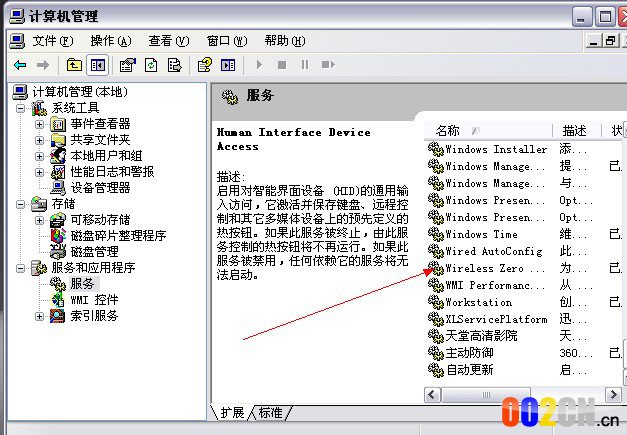Image resolution: width=627 pixels, height=435 pixels.
Task: Click the Export list toolbar icon
Action: pos(174,65)
